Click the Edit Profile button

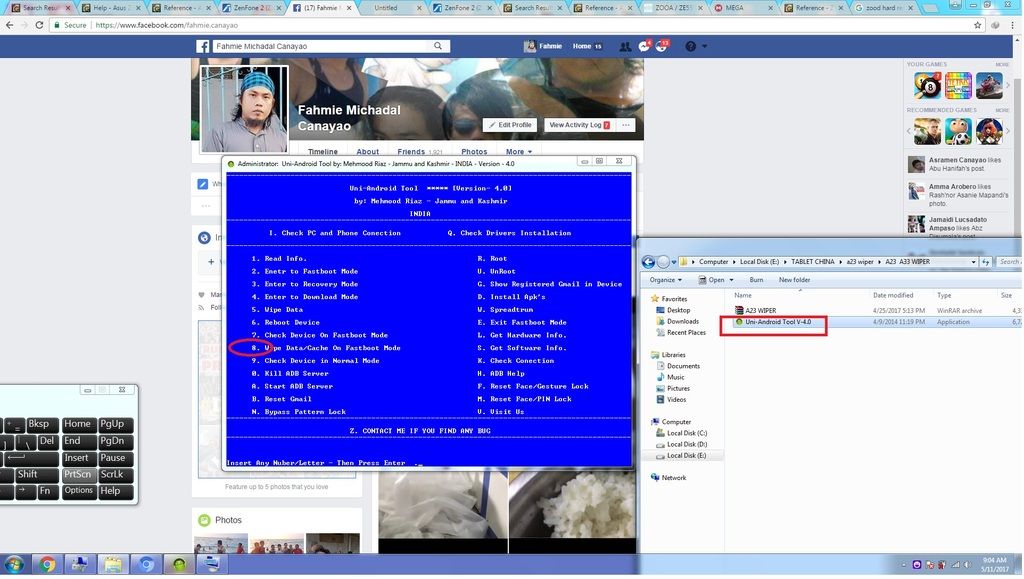(509, 125)
